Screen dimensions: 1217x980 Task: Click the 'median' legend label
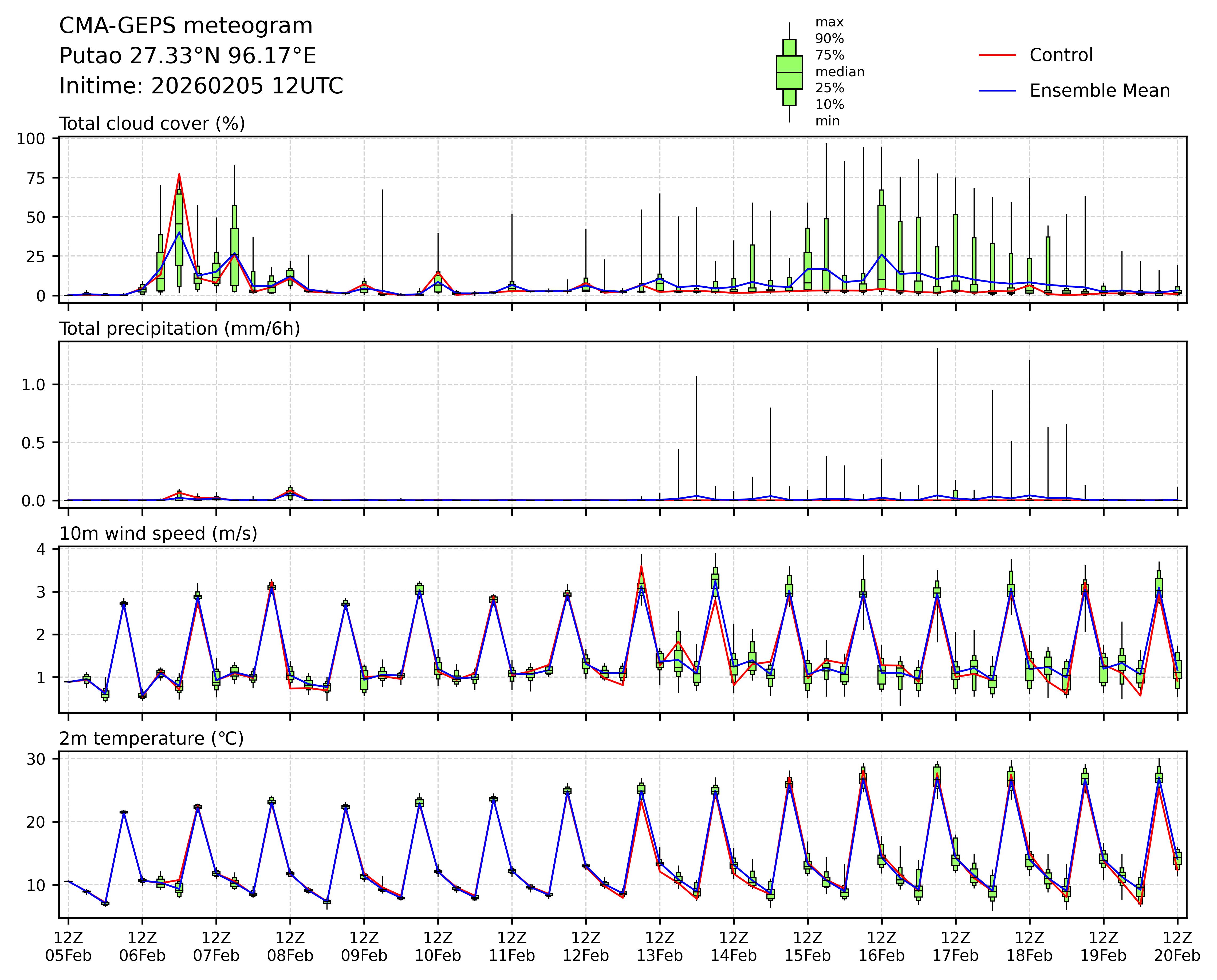pos(839,72)
